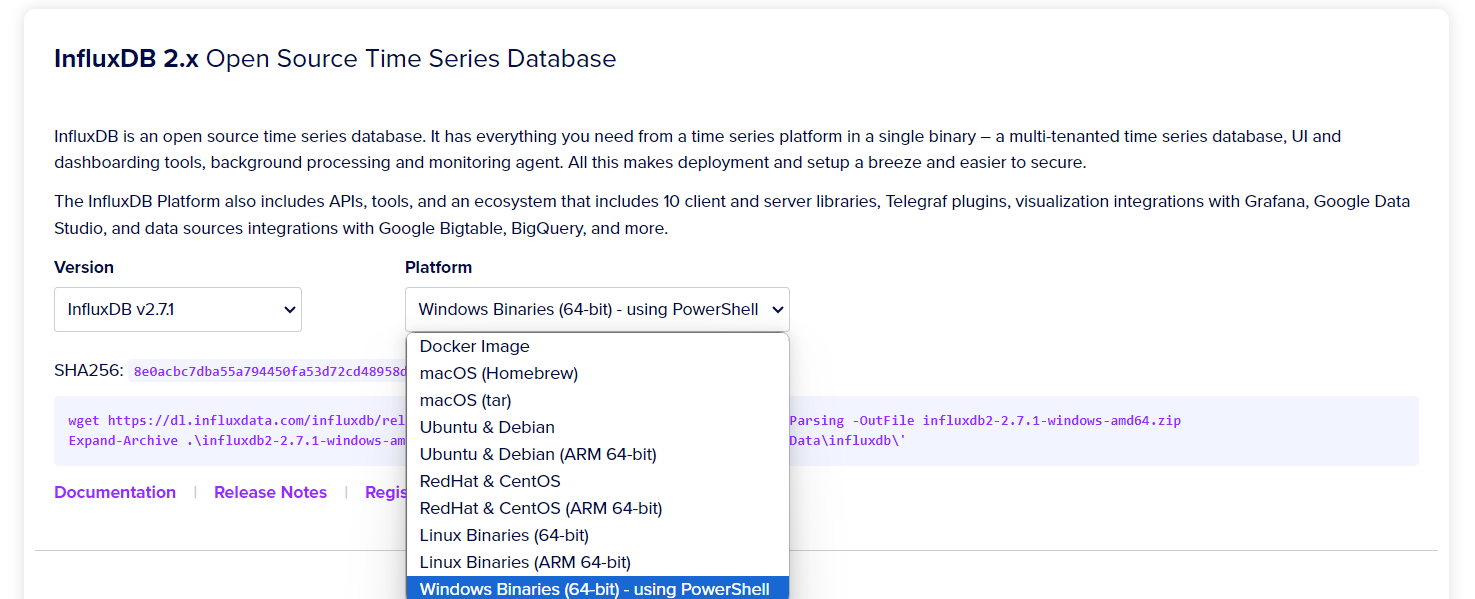Click the Version field label
The height and width of the screenshot is (599, 1475).
[84, 267]
